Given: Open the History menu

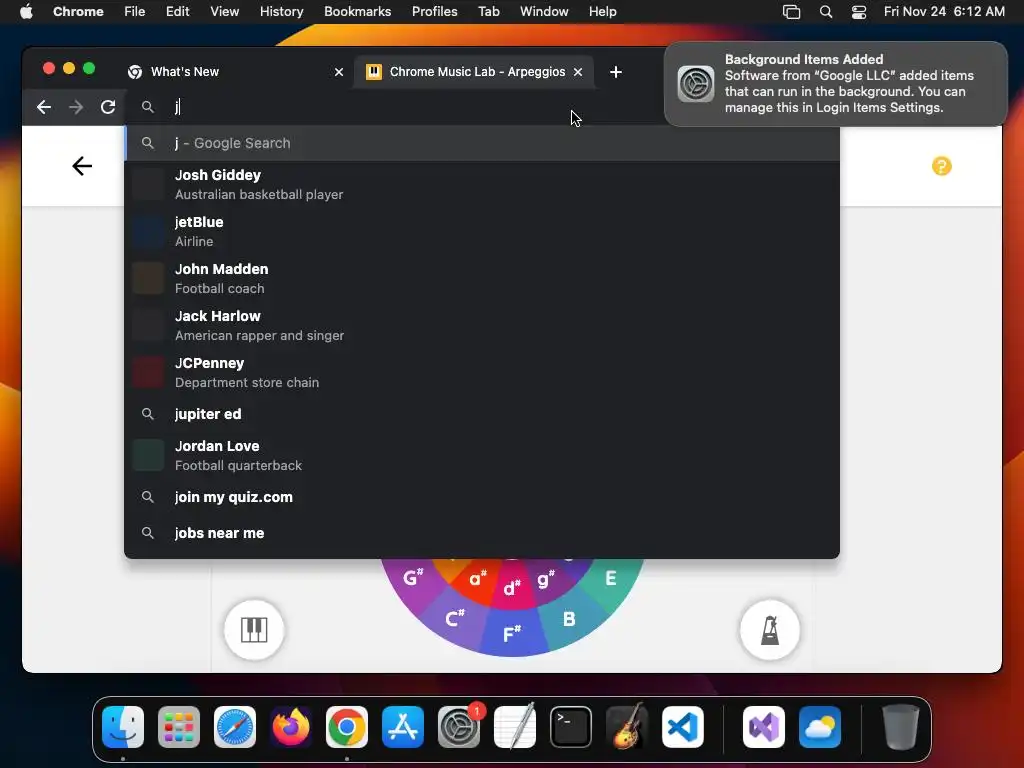Looking at the screenshot, I should coord(281,11).
